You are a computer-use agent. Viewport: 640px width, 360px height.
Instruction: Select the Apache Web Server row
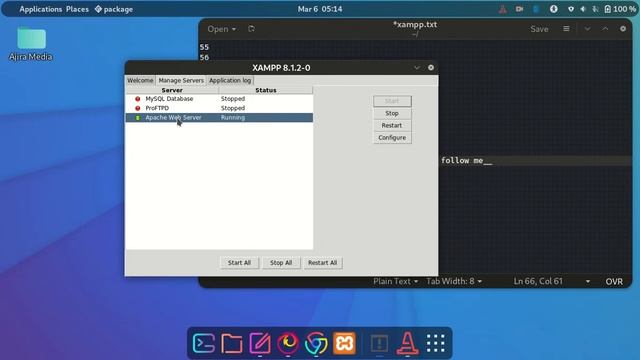pyautogui.click(x=219, y=118)
